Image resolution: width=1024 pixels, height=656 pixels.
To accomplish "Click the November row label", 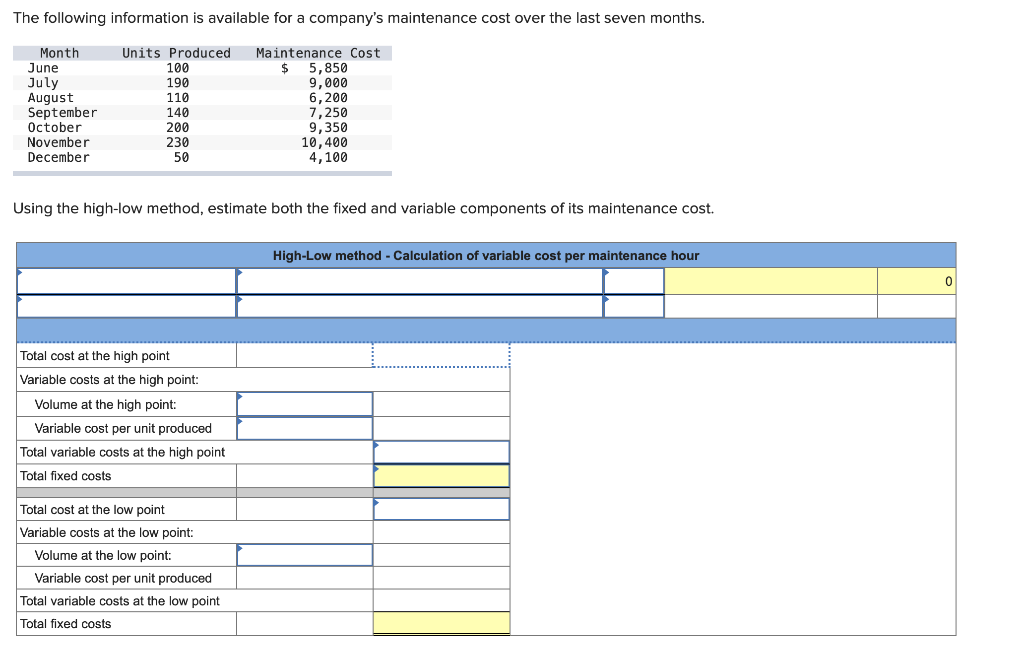I will pos(58,142).
